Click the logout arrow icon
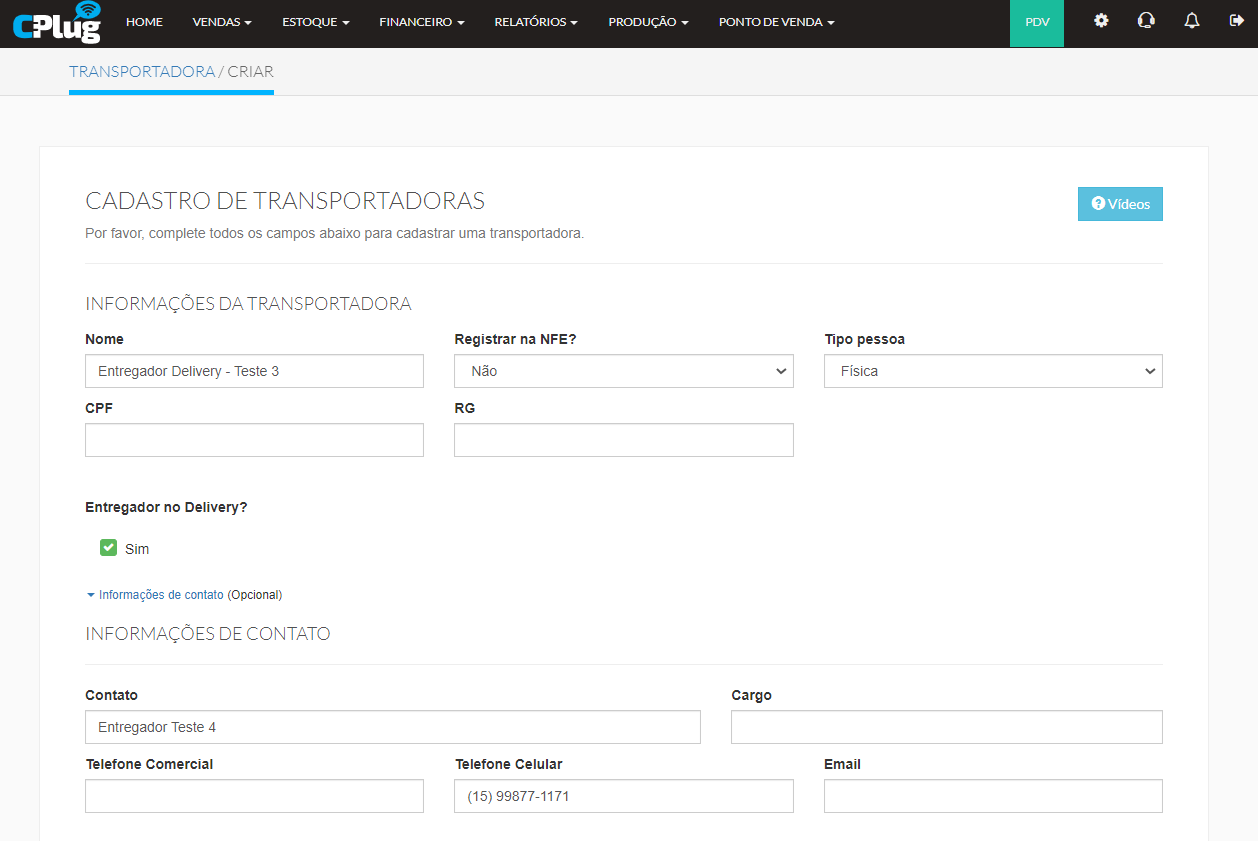This screenshot has width=1258, height=841. (1237, 20)
